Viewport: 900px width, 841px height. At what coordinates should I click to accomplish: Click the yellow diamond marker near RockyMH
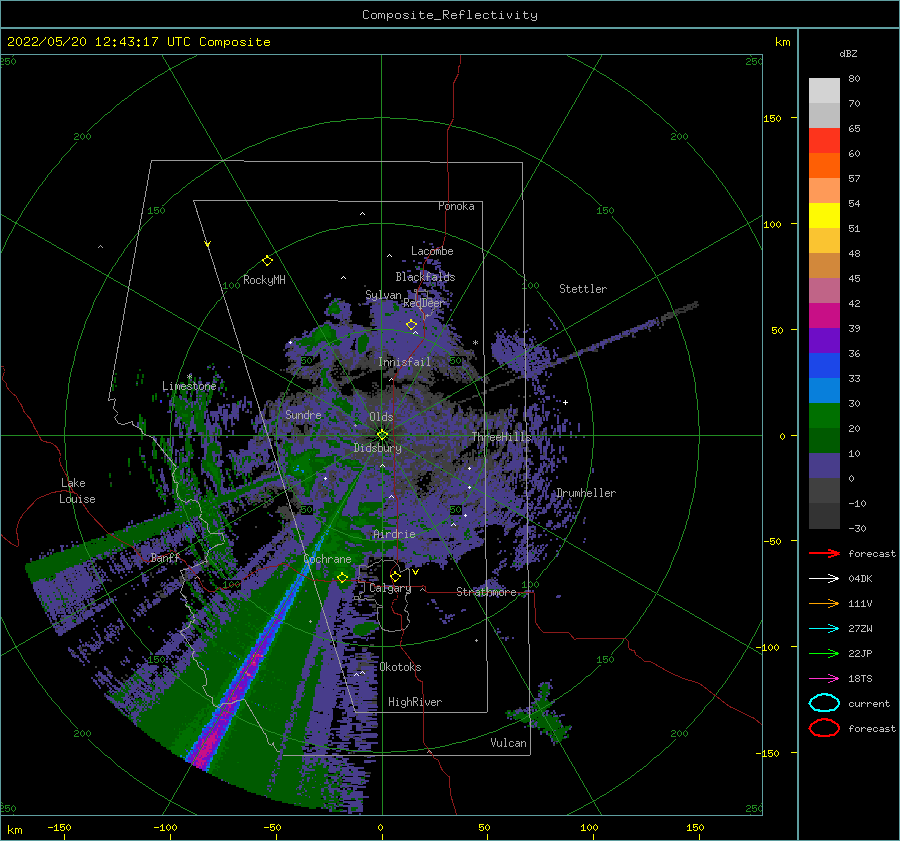coord(267,261)
